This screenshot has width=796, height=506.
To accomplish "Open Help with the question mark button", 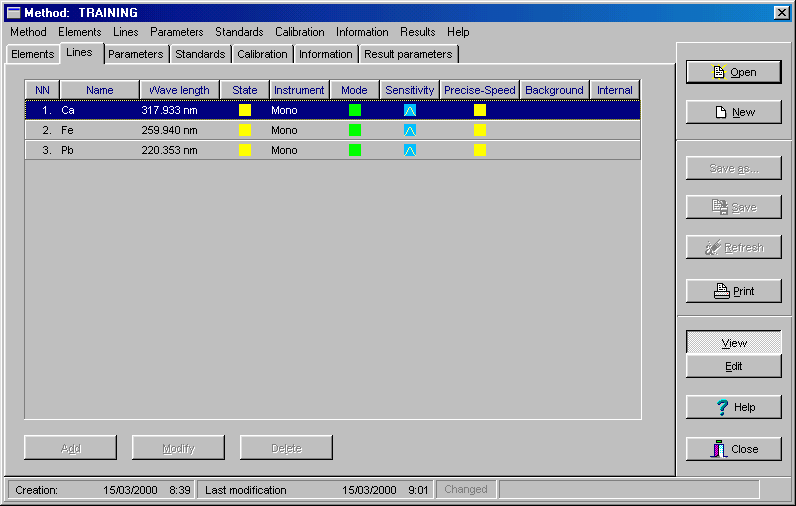I will (734, 407).
